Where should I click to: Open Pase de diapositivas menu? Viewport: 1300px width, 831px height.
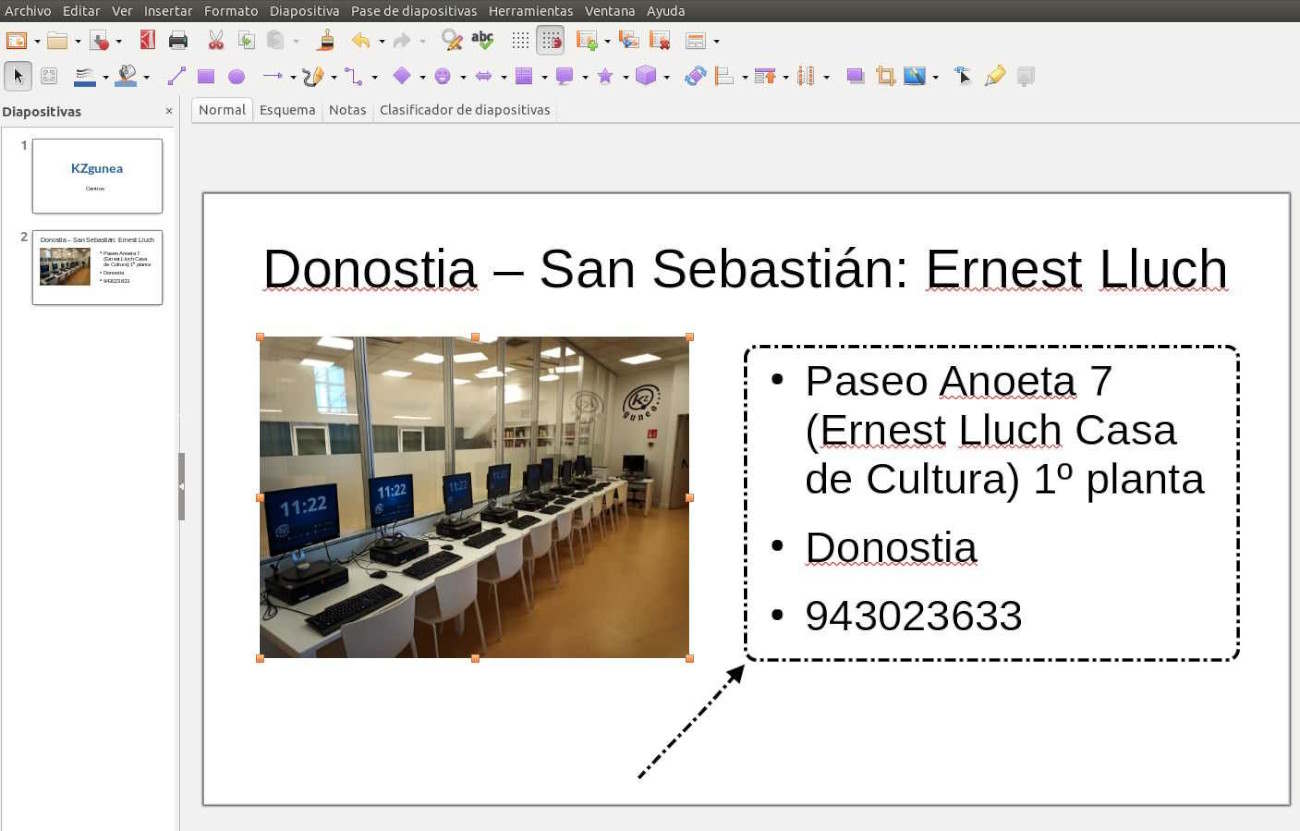(x=414, y=11)
